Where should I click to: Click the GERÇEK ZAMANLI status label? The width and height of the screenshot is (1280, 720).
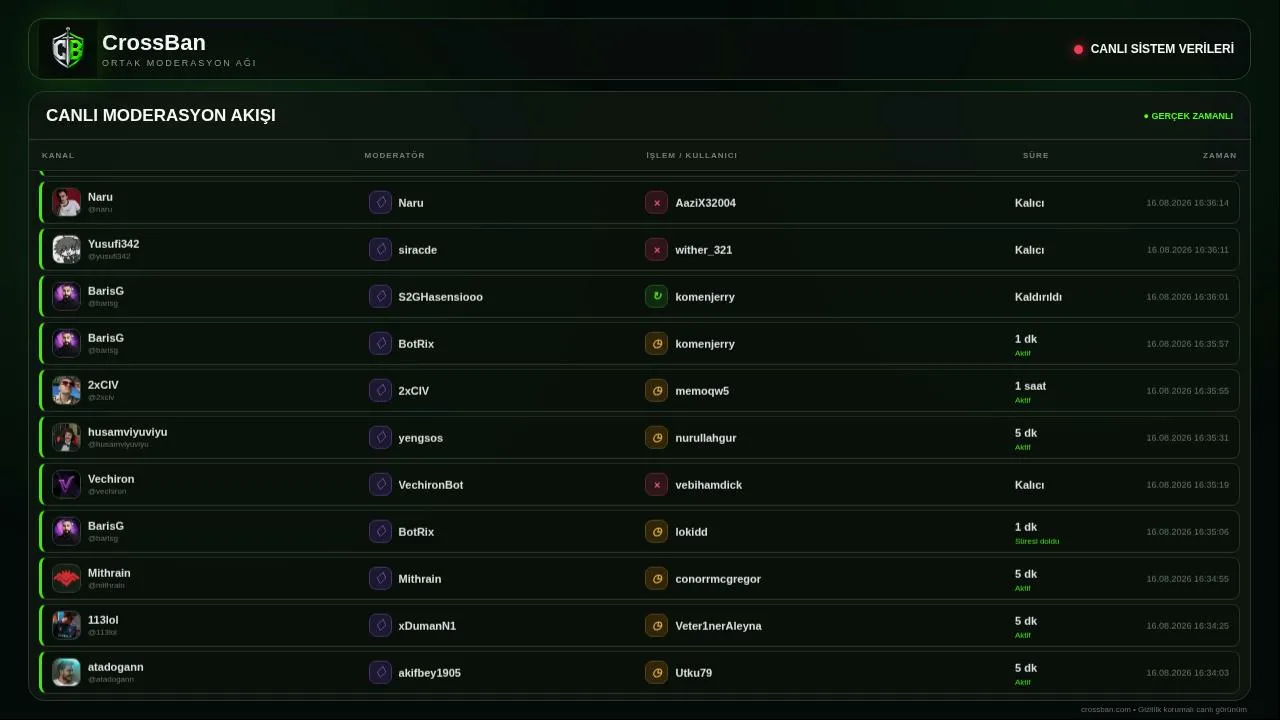[x=1188, y=116]
